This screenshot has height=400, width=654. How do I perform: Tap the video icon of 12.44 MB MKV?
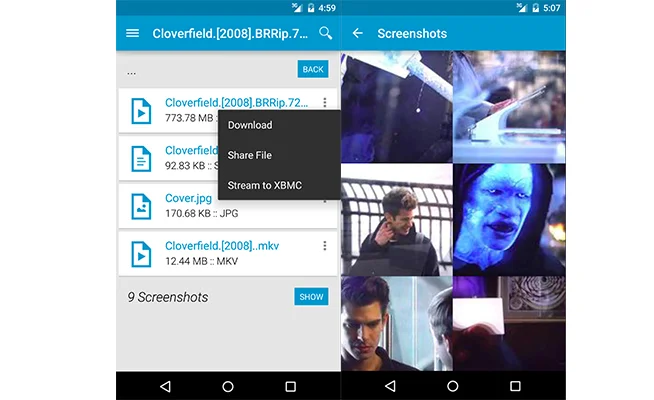tap(141, 254)
